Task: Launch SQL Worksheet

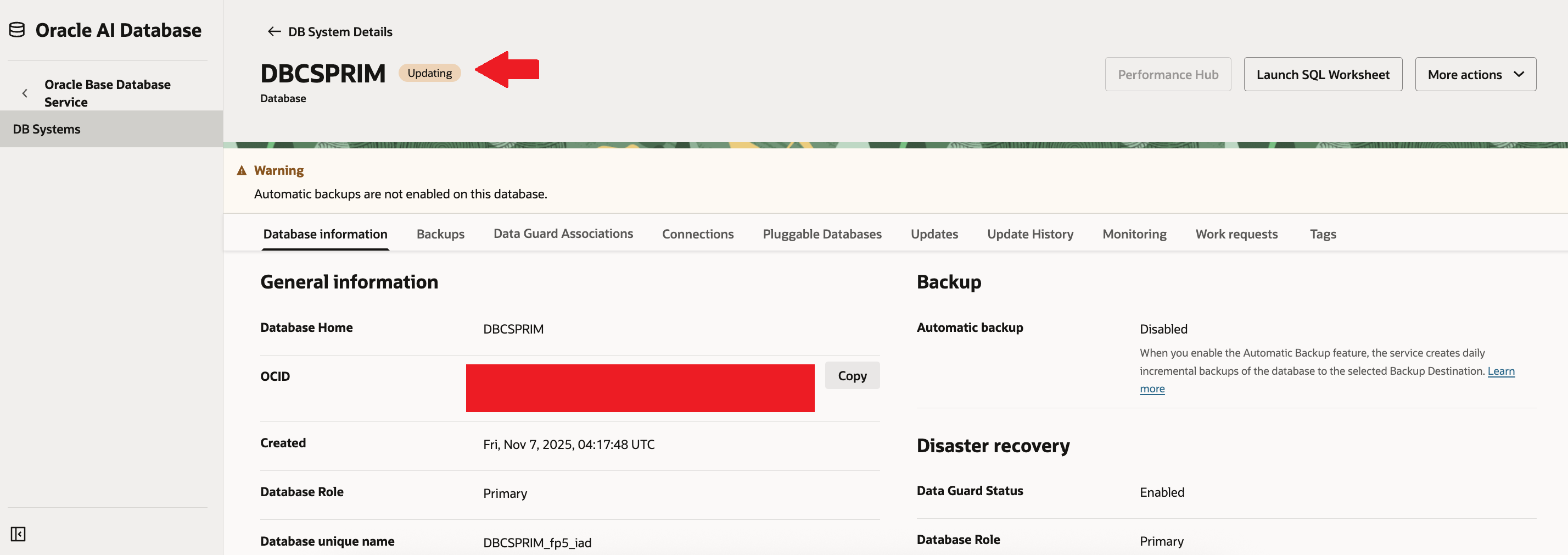Action: tap(1322, 74)
